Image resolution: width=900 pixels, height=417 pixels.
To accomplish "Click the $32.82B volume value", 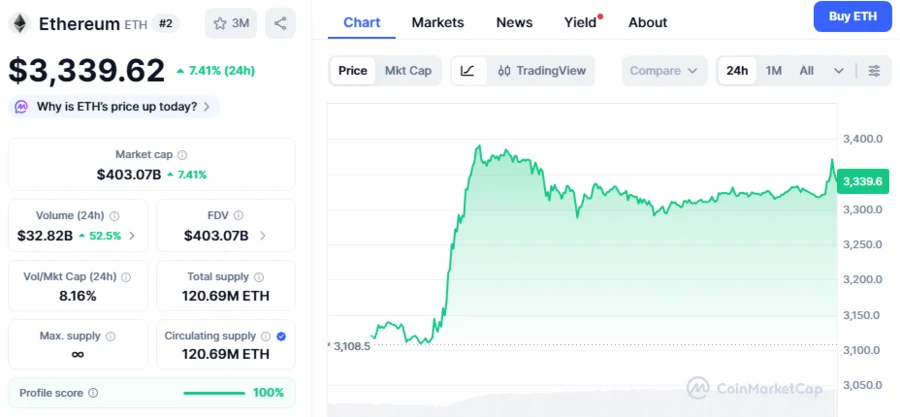I will point(45,236).
